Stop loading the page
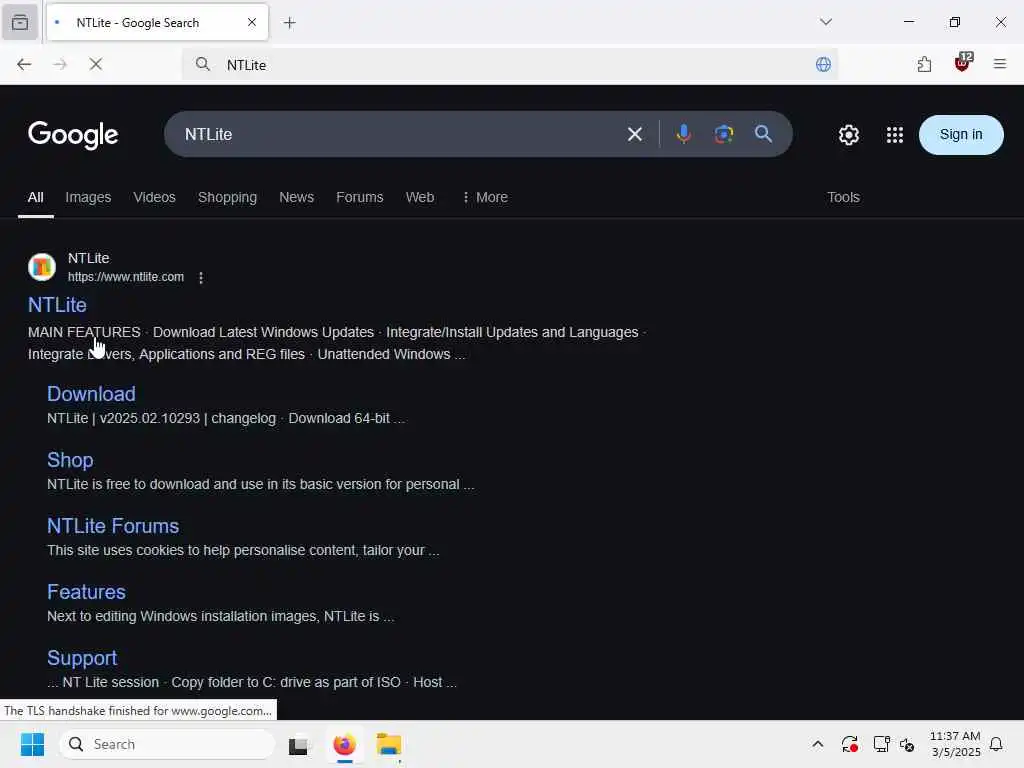1024x768 pixels. click(x=96, y=64)
